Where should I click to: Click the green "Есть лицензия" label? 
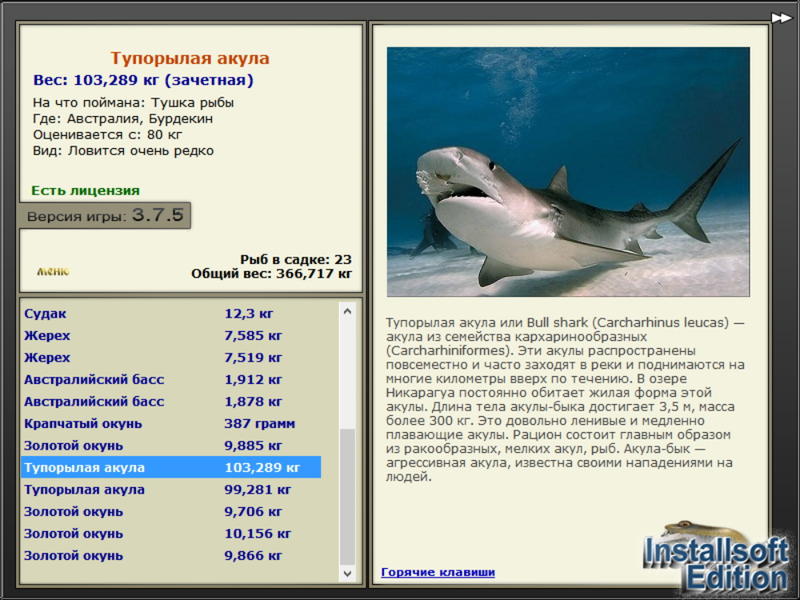(x=86, y=190)
